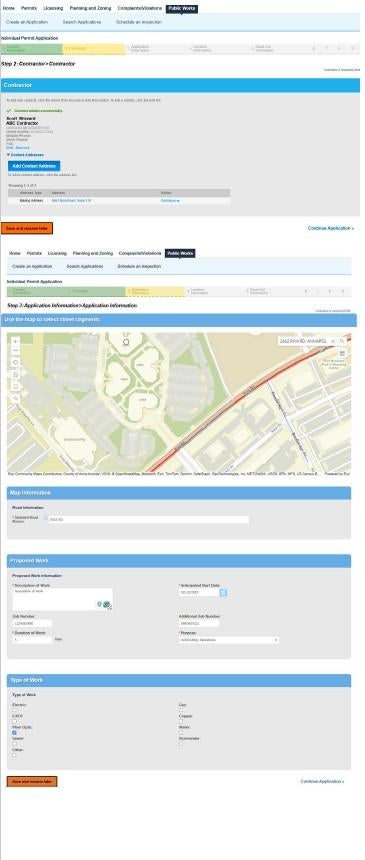This screenshot has width=365, height=860.
Task: Open Home tab in the Step 2 page header
Action: [x=9, y=8]
